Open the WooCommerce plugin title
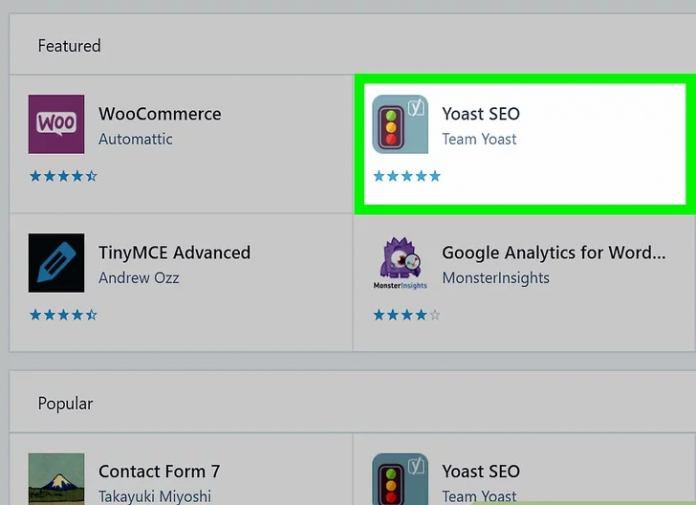The width and height of the screenshot is (696, 505). (160, 114)
